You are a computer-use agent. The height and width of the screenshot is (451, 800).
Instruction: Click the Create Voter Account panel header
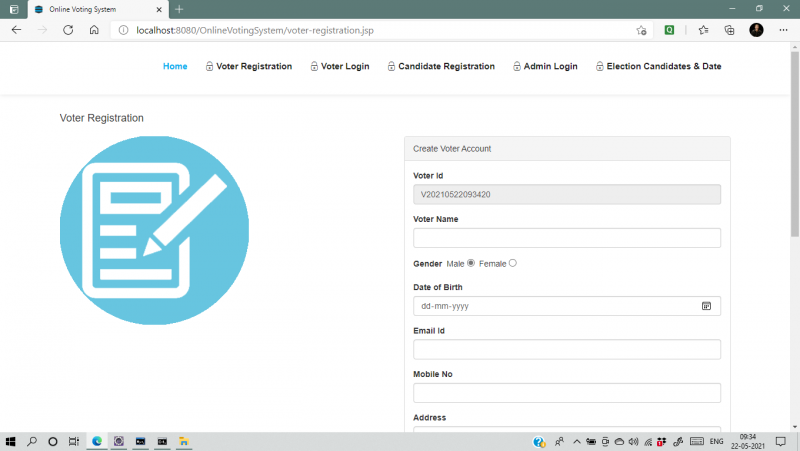[567, 148]
